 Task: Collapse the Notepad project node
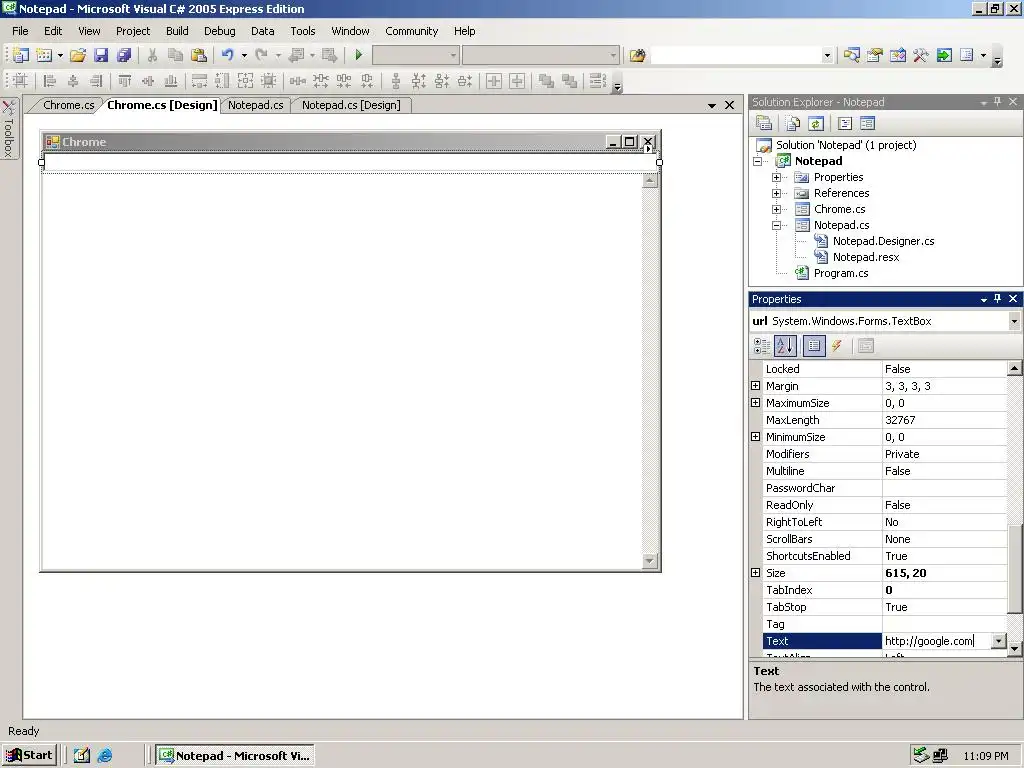tap(758, 161)
